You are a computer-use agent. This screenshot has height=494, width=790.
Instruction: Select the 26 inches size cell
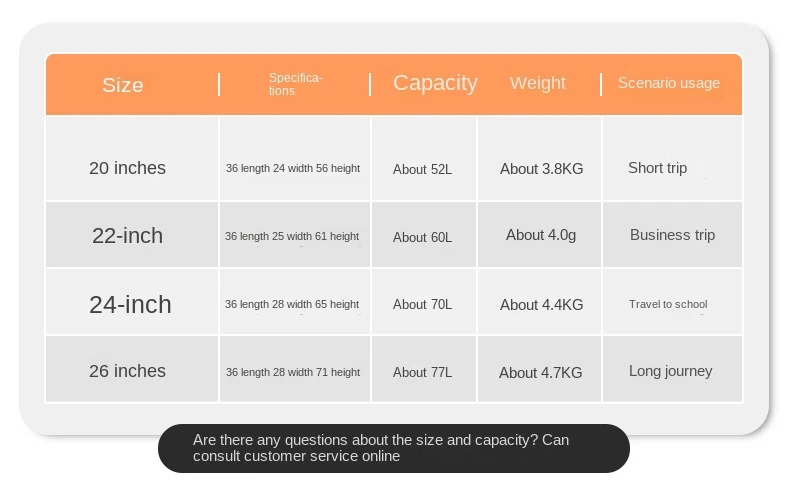pos(128,371)
